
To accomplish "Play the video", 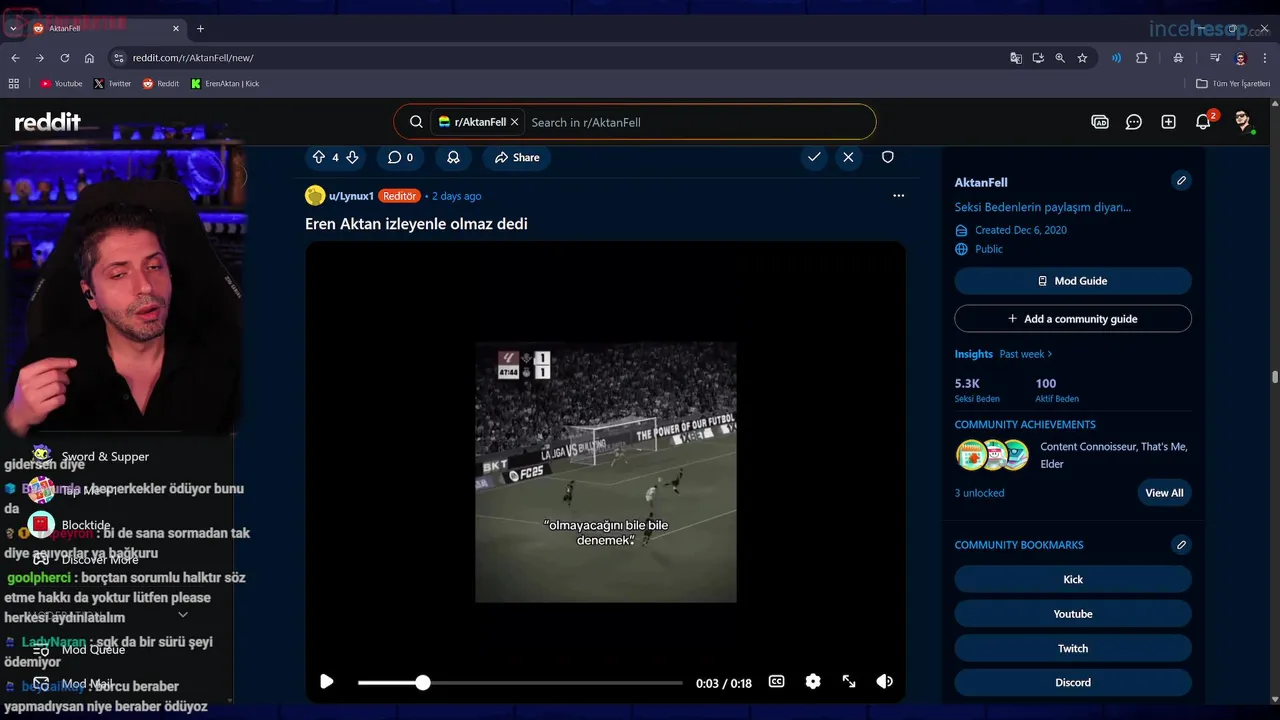I will click(x=326, y=682).
